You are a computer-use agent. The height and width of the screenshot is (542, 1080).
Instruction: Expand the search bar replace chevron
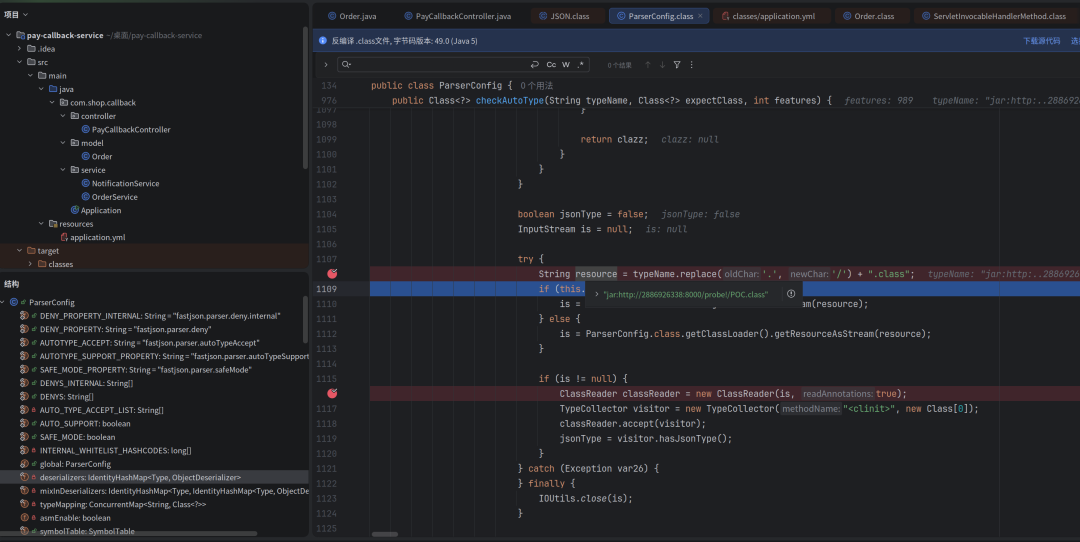click(x=326, y=65)
